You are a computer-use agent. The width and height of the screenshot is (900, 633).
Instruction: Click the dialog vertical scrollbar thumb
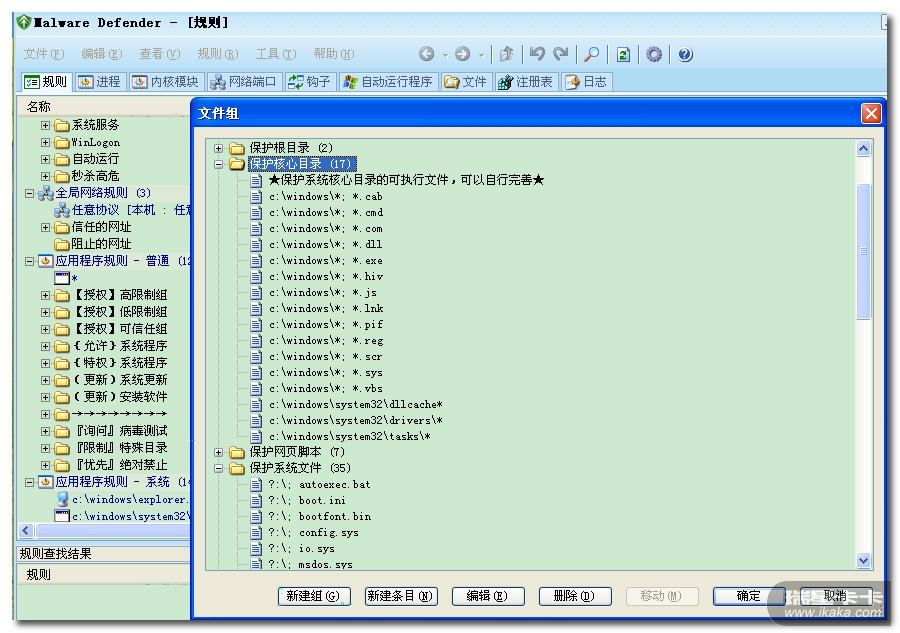(864, 251)
